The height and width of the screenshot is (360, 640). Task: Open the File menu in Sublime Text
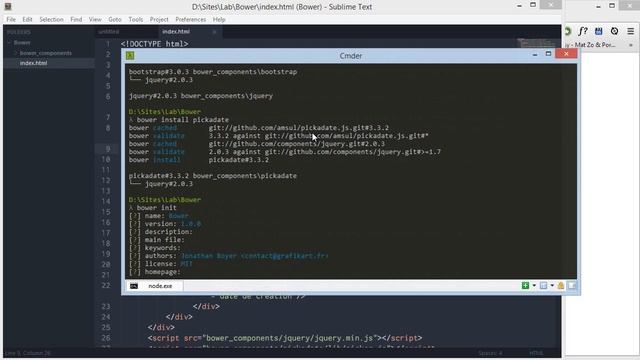click(x=11, y=20)
